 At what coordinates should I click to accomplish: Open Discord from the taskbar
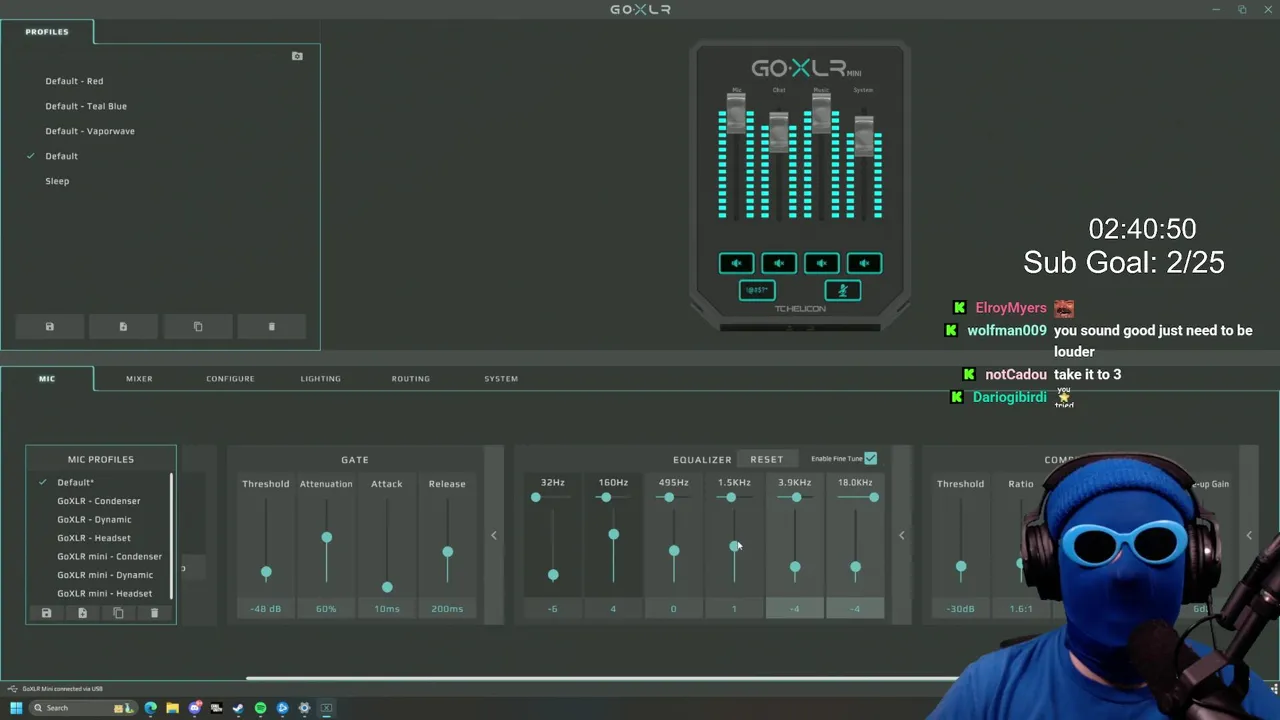(195, 708)
